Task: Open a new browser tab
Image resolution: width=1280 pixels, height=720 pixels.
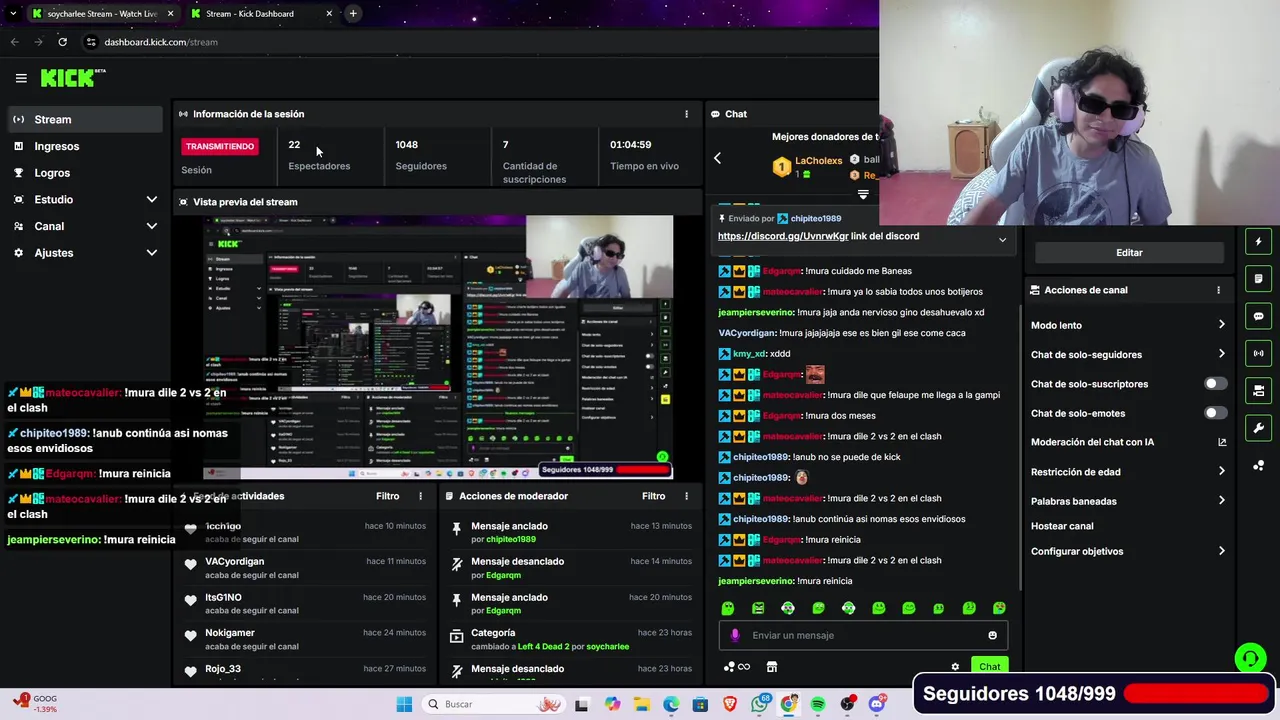Action: tap(353, 13)
